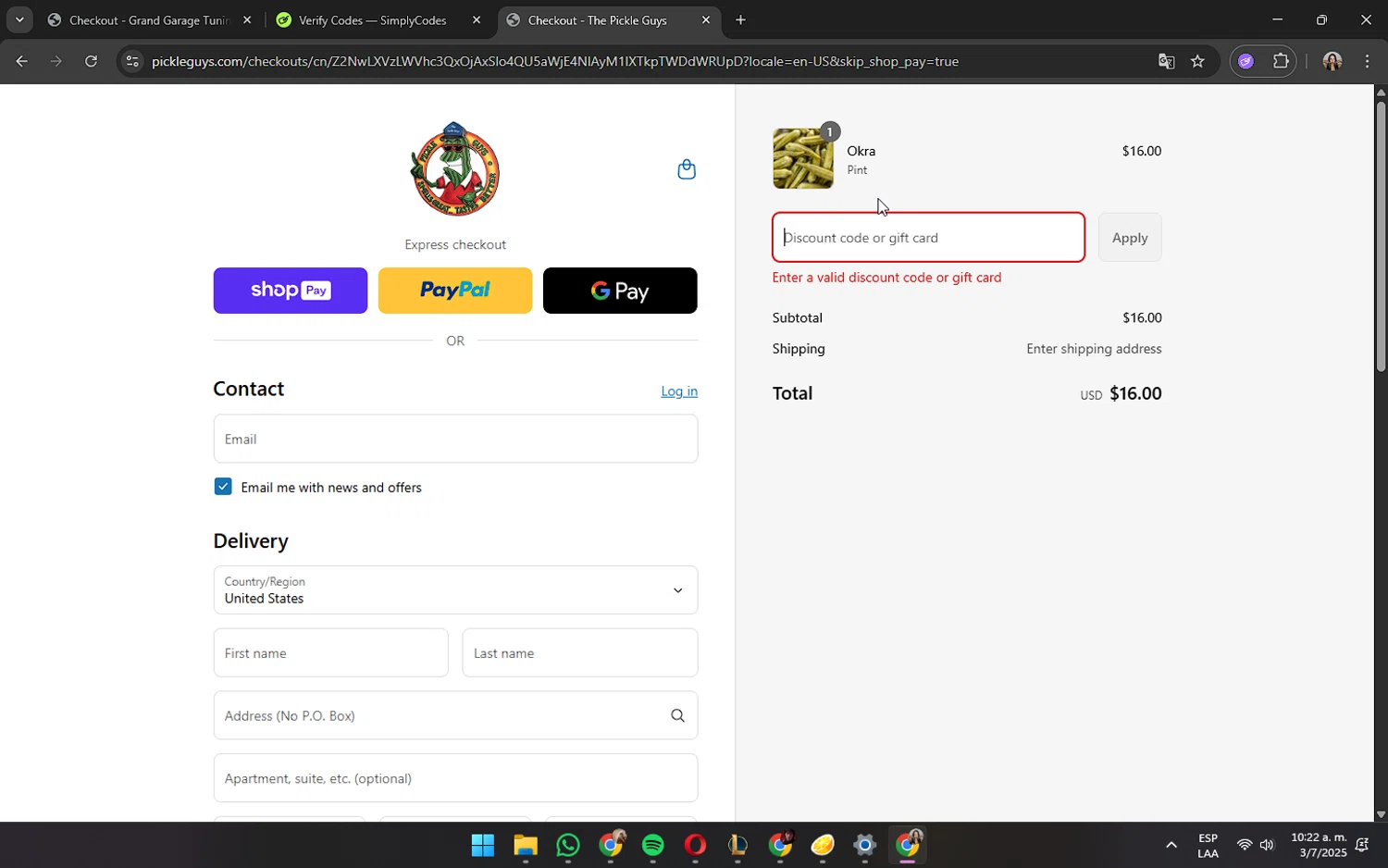Open the shopping bag cart icon
The image size is (1388, 868).
[x=687, y=169]
